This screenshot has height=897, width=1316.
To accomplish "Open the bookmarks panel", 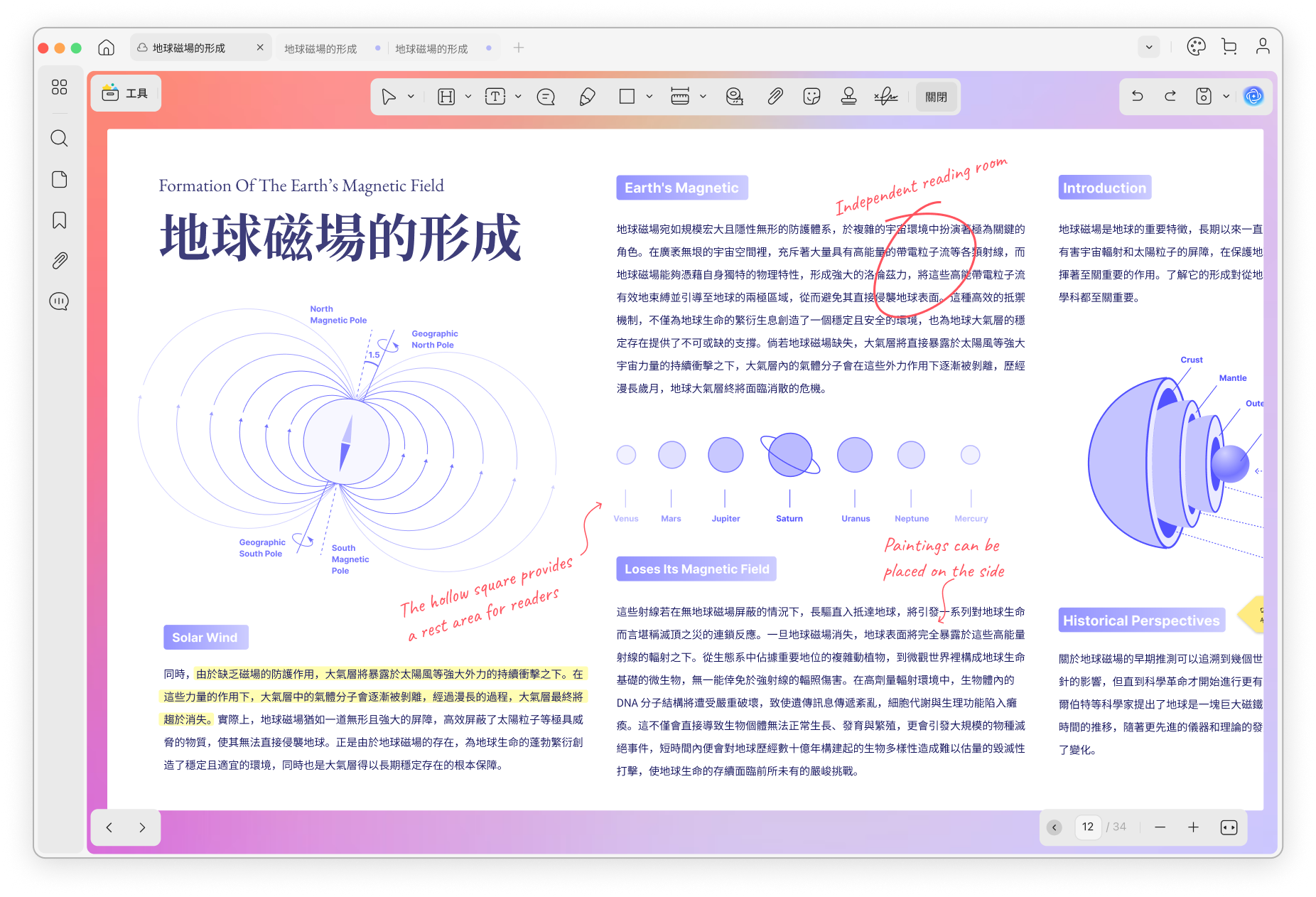I will pos(60,220).
